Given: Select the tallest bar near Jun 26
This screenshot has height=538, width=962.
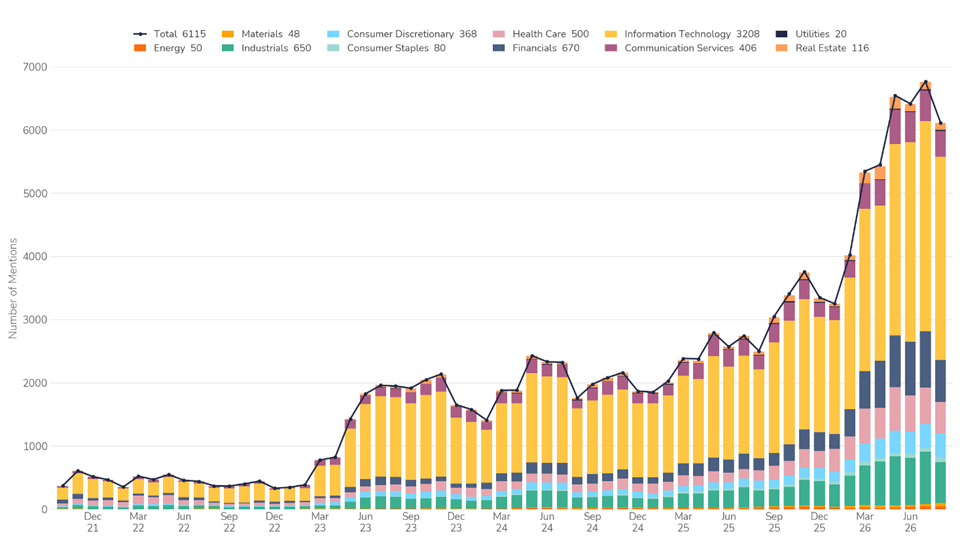Looking at the screenshot, I should [925, 295].
